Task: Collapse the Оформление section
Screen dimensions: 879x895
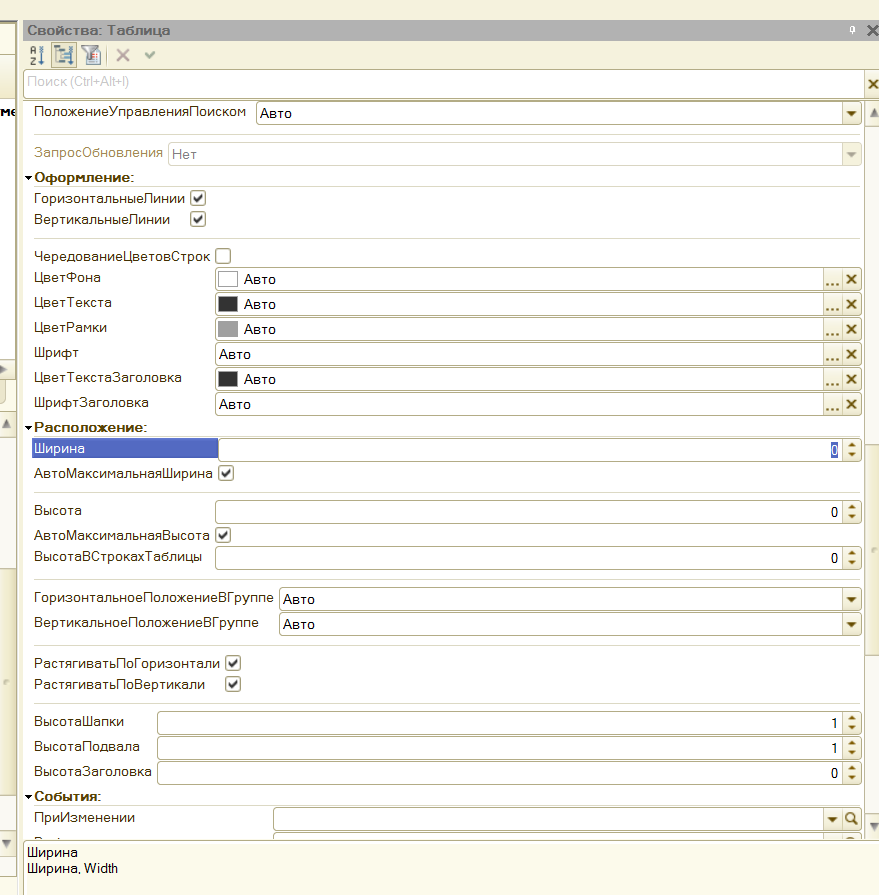Action: 28,178
